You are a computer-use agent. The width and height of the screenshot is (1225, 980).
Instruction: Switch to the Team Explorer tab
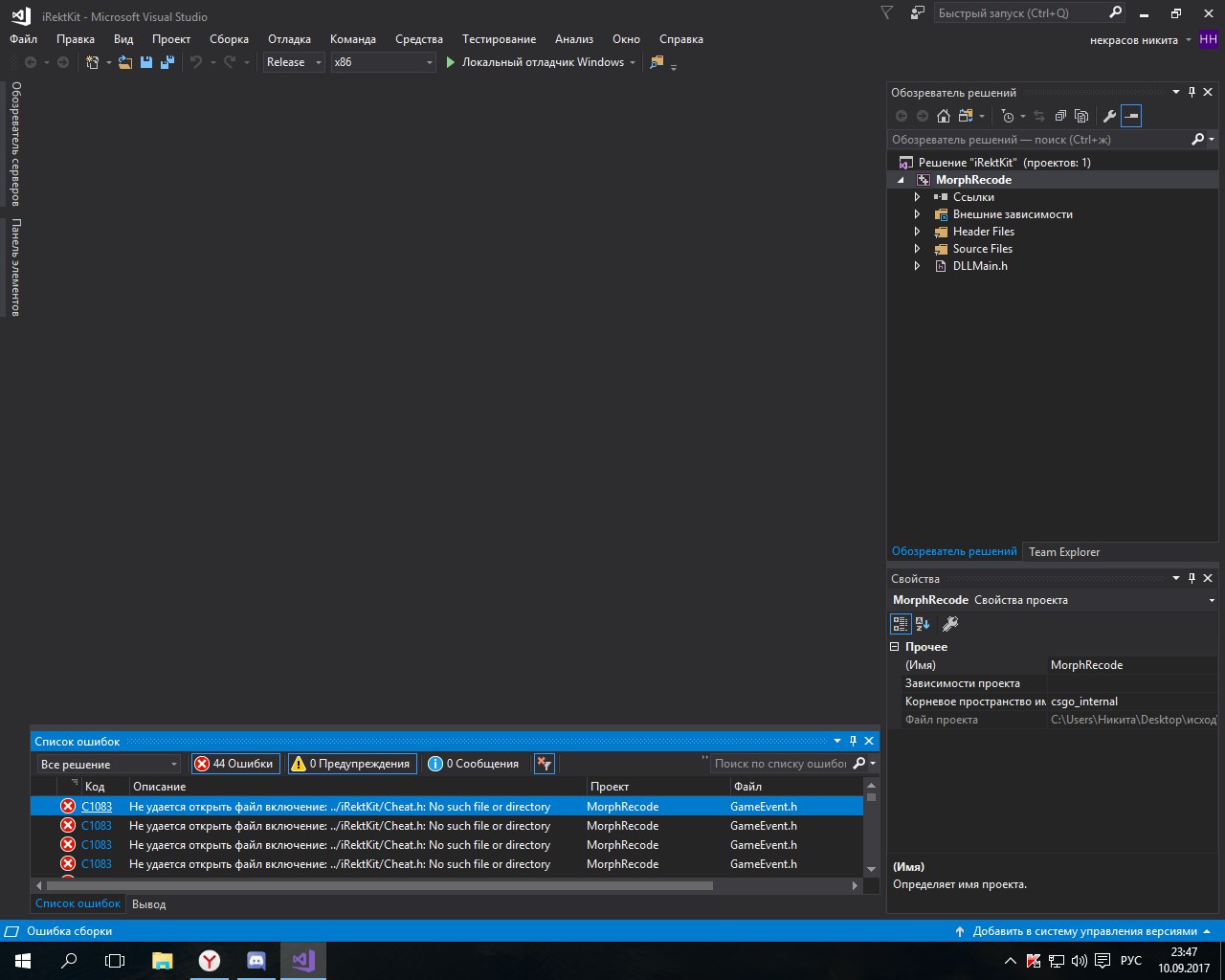click(x=1063, y=552)
